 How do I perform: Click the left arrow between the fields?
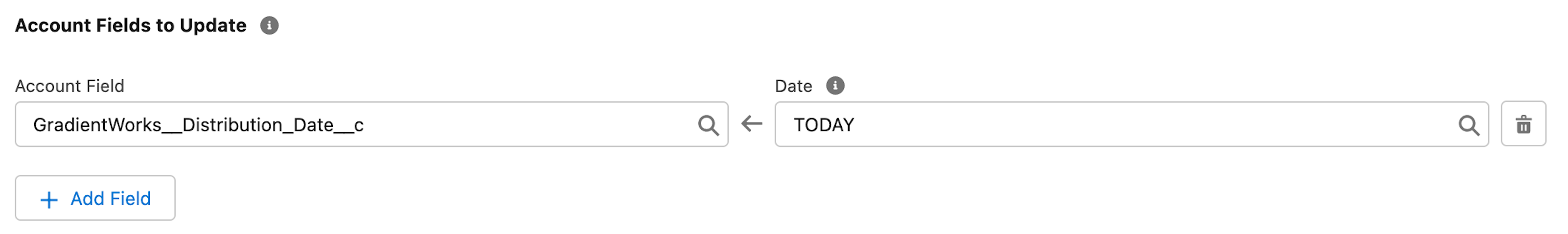[752, 124]
